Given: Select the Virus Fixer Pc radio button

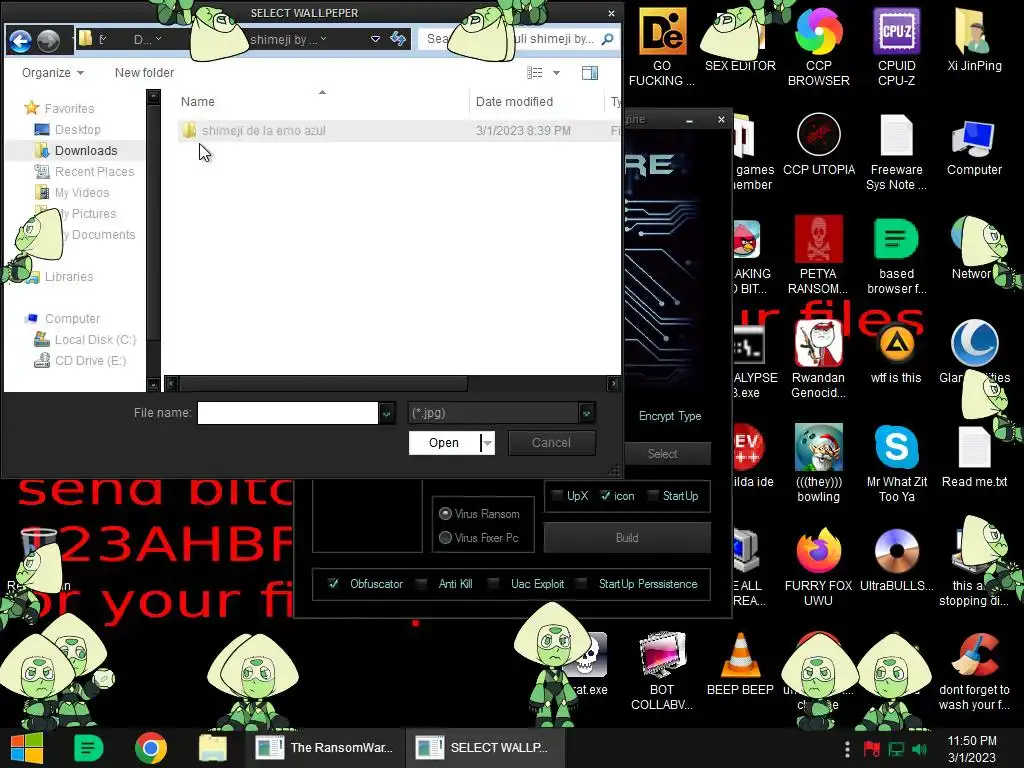Looking at the screenshot, I should pos(445,537).
